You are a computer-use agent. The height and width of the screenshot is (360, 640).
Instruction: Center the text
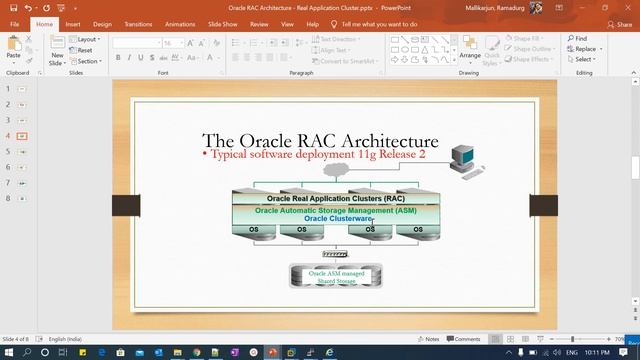click(247, 58)
